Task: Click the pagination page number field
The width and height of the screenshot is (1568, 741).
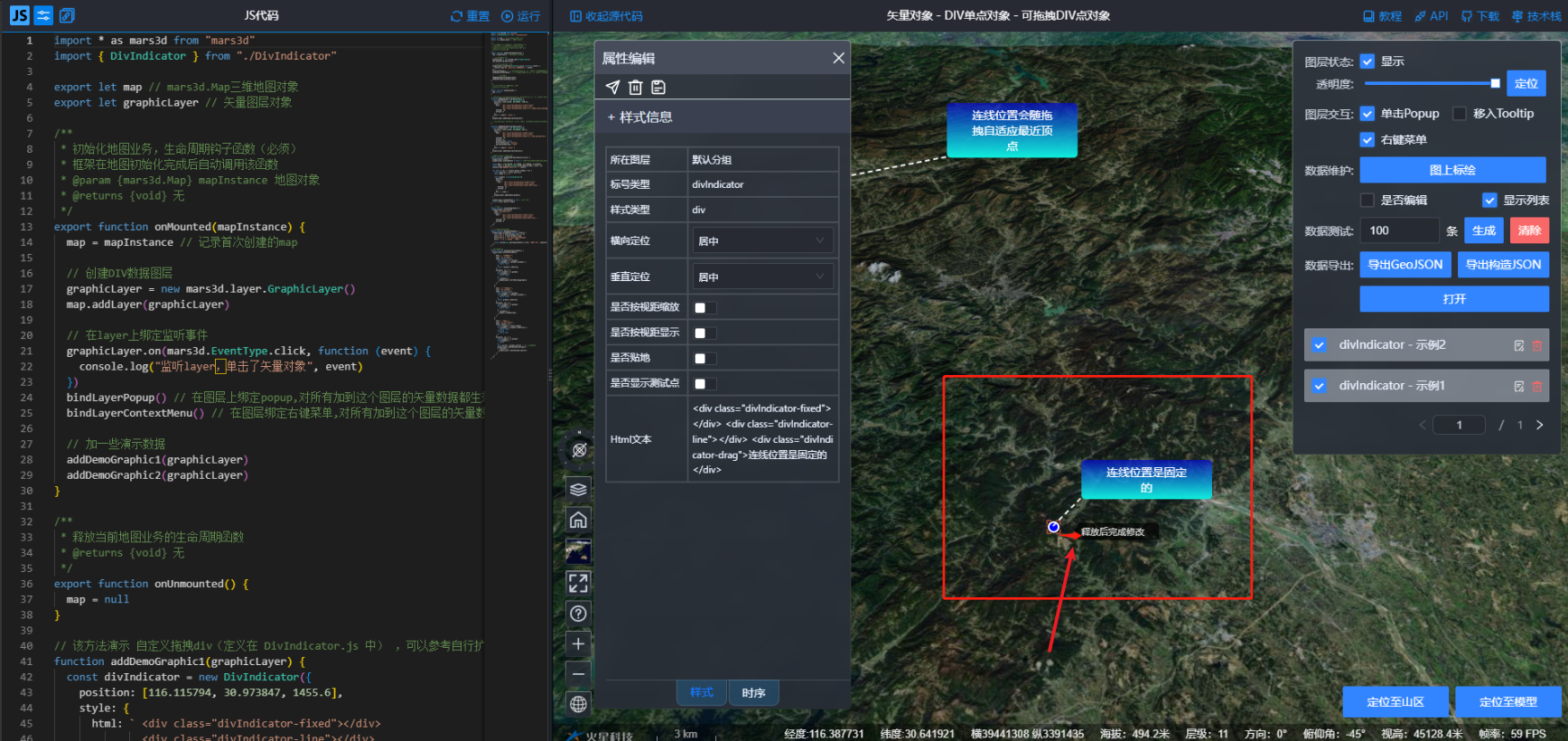Action: (1459, 425)
